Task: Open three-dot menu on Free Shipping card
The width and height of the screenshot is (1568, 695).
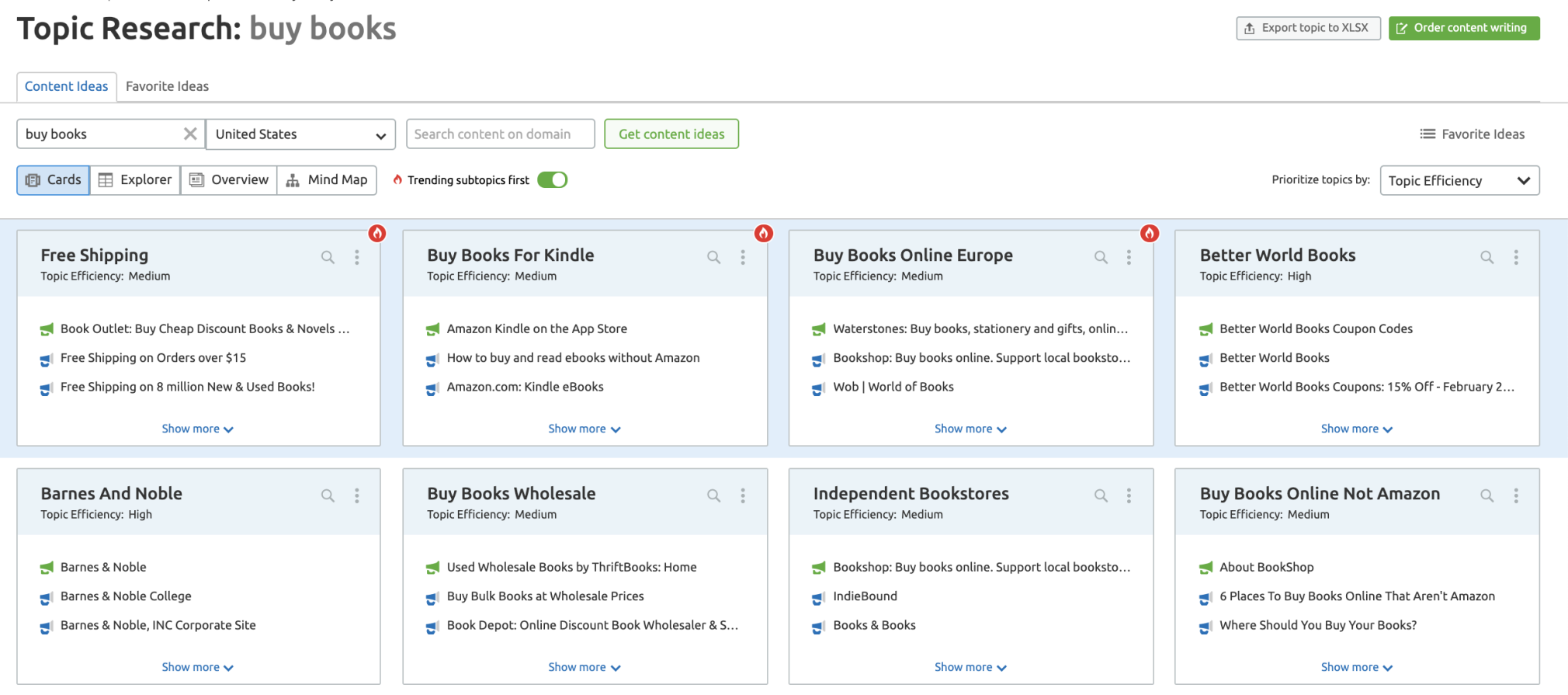Action: point(357,257)
